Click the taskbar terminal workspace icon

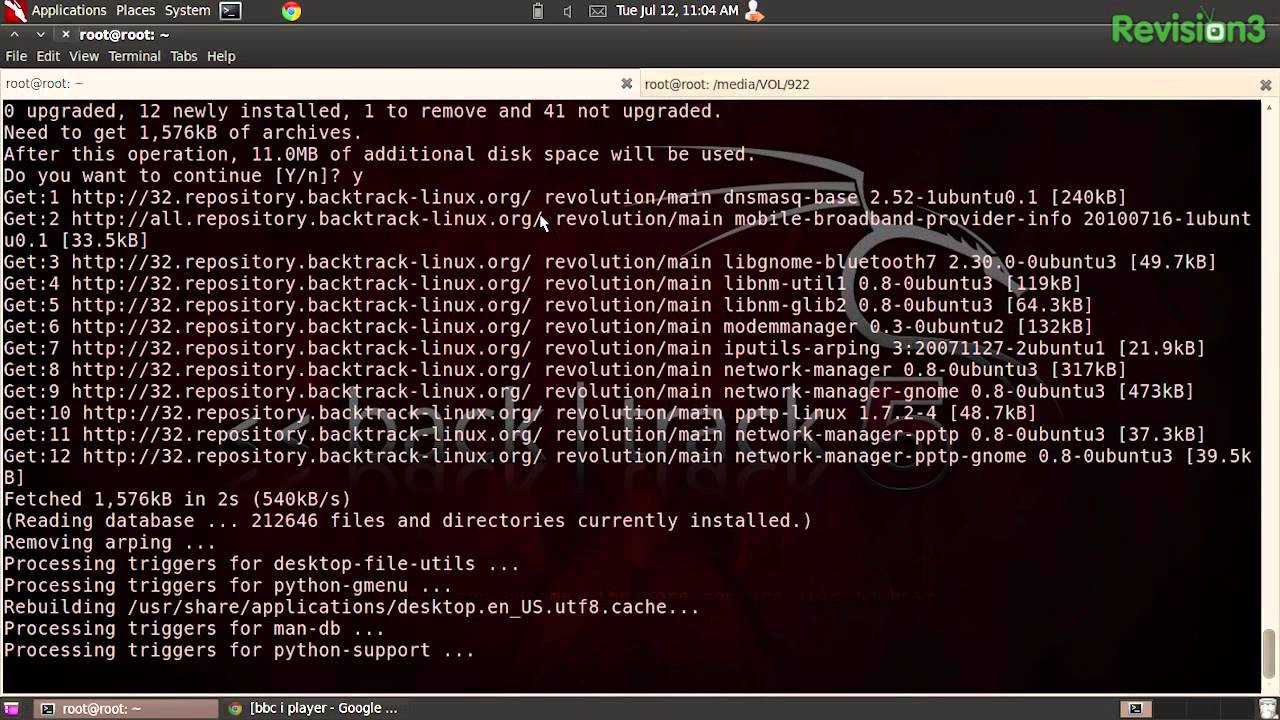(x=1135, y=708)
